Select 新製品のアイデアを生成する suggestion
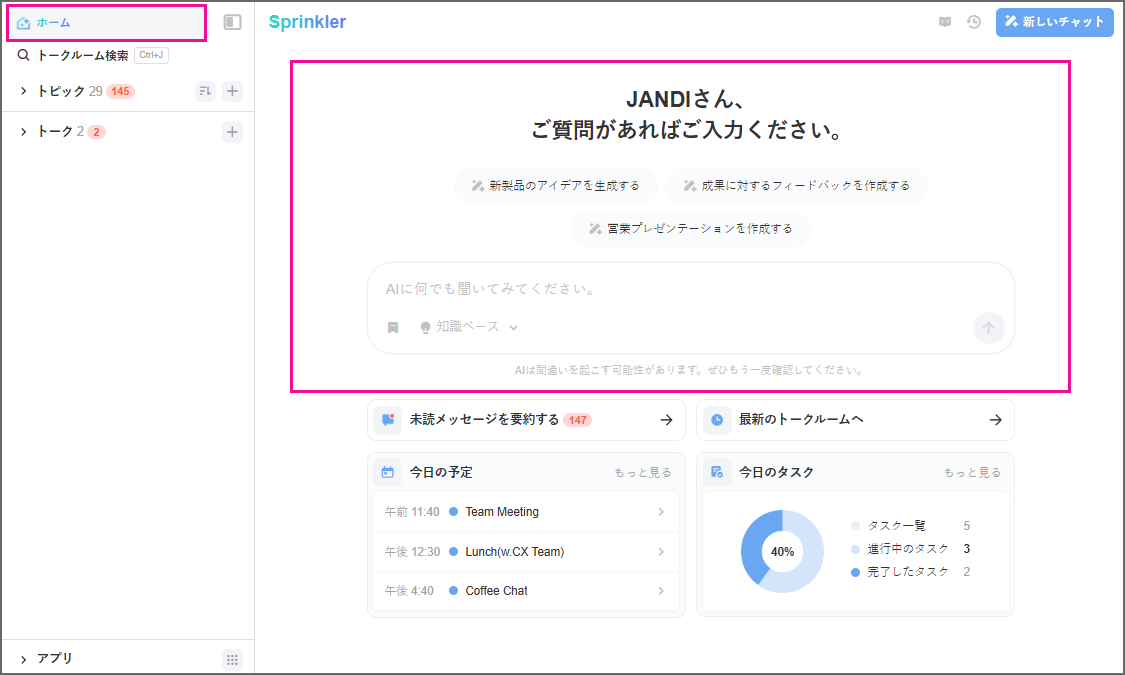Screen dimensions: 1125x675 pos(555,186)
